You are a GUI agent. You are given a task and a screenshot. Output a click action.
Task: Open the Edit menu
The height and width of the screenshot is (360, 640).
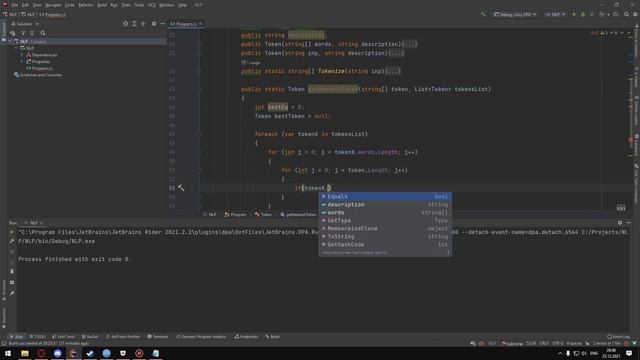coord(25,5)
